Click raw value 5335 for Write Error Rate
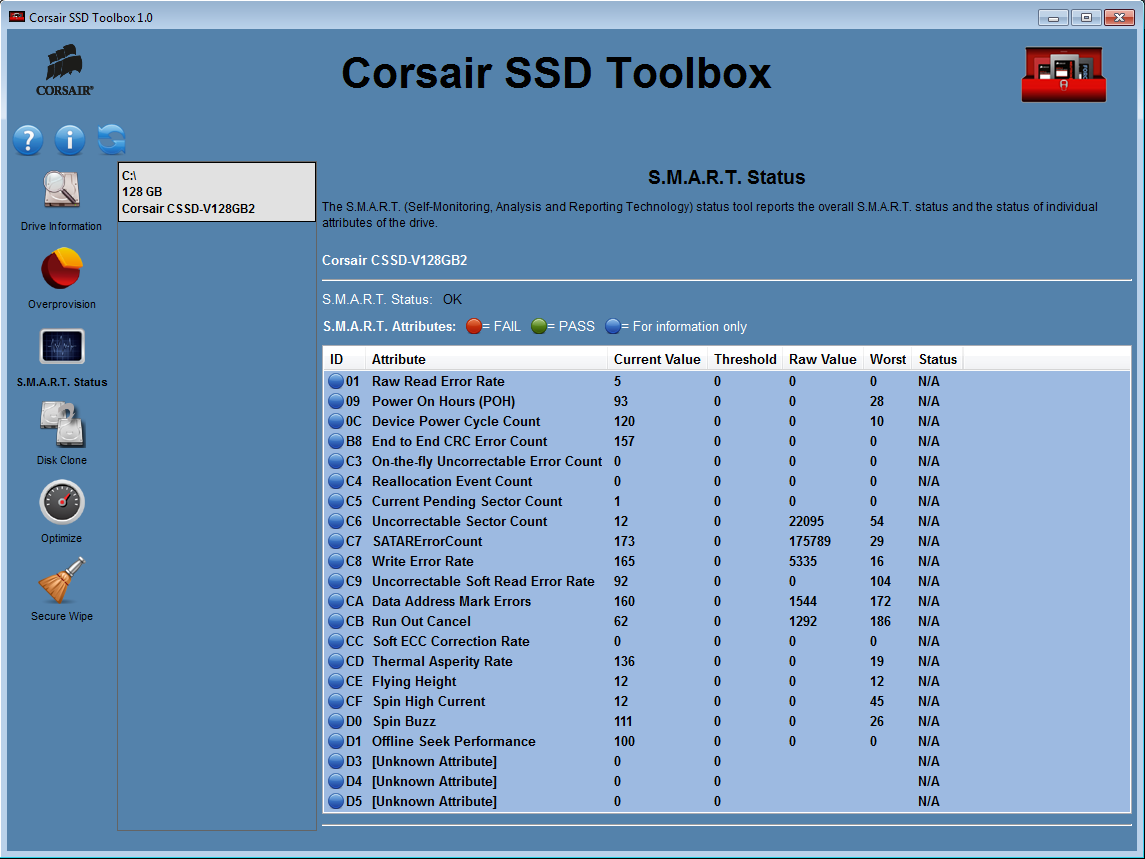 803,562
